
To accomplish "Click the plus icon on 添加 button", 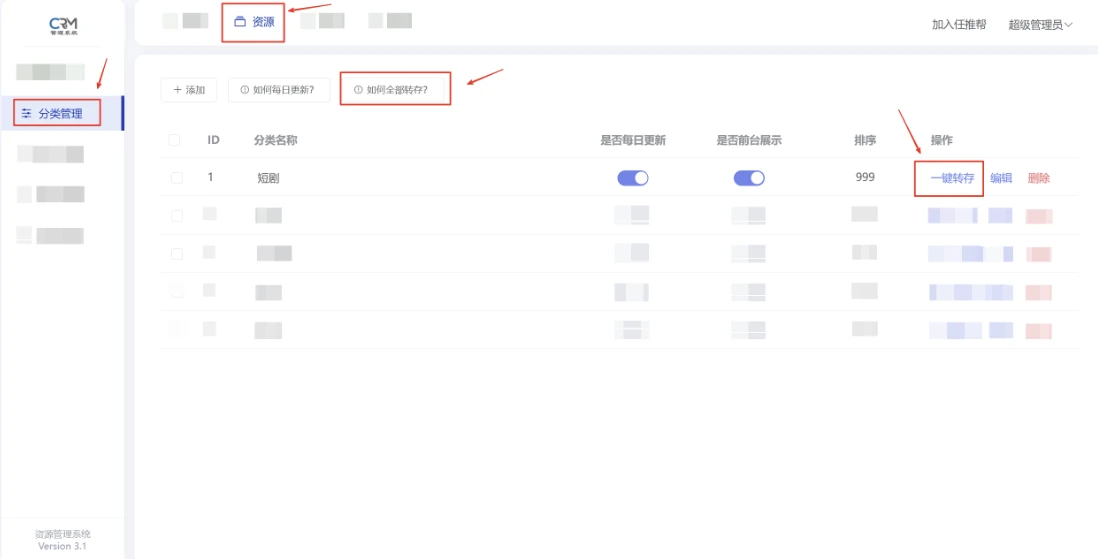I will click(177, 90).
